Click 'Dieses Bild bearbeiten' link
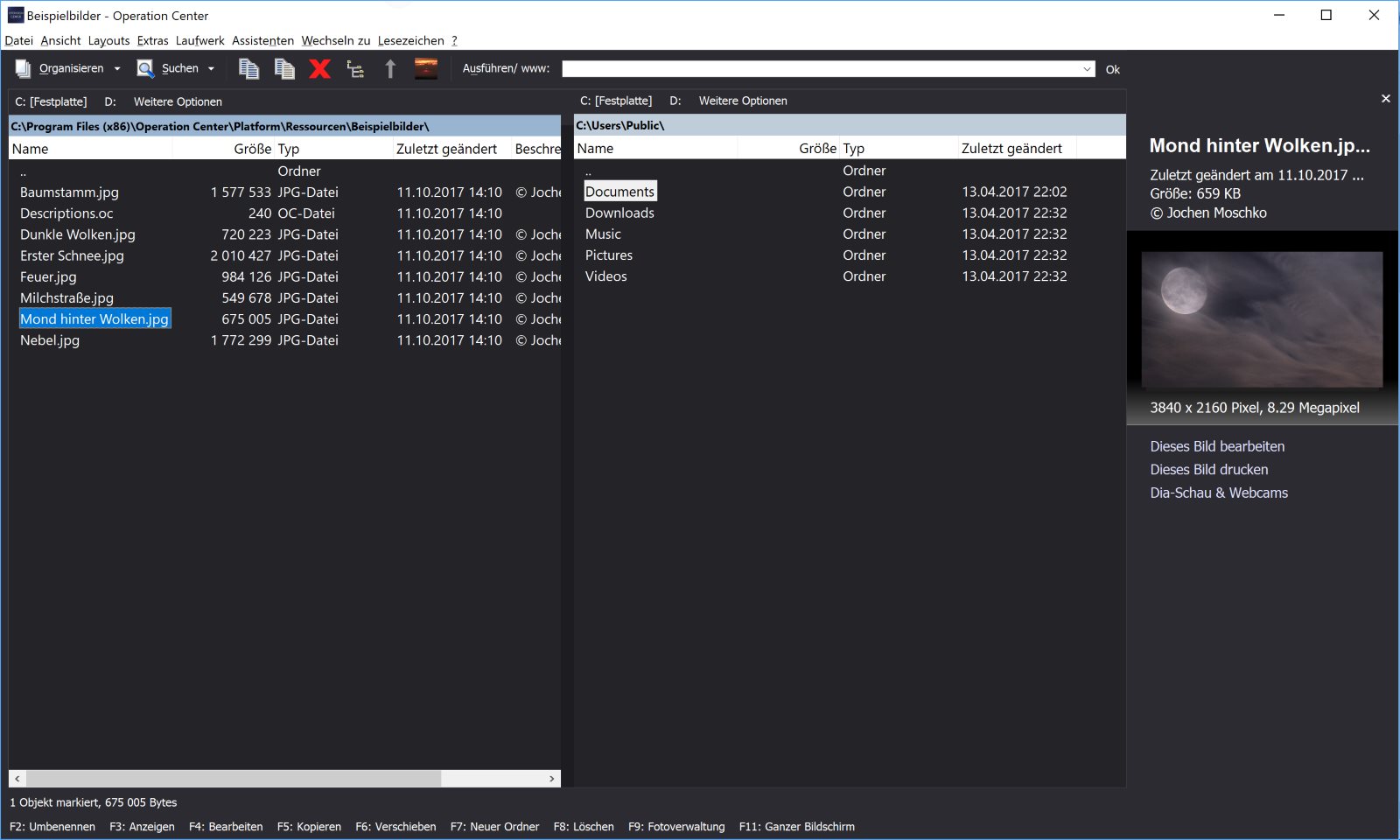The width and height of the screenshot is (1400, 840). point(1217,446)
